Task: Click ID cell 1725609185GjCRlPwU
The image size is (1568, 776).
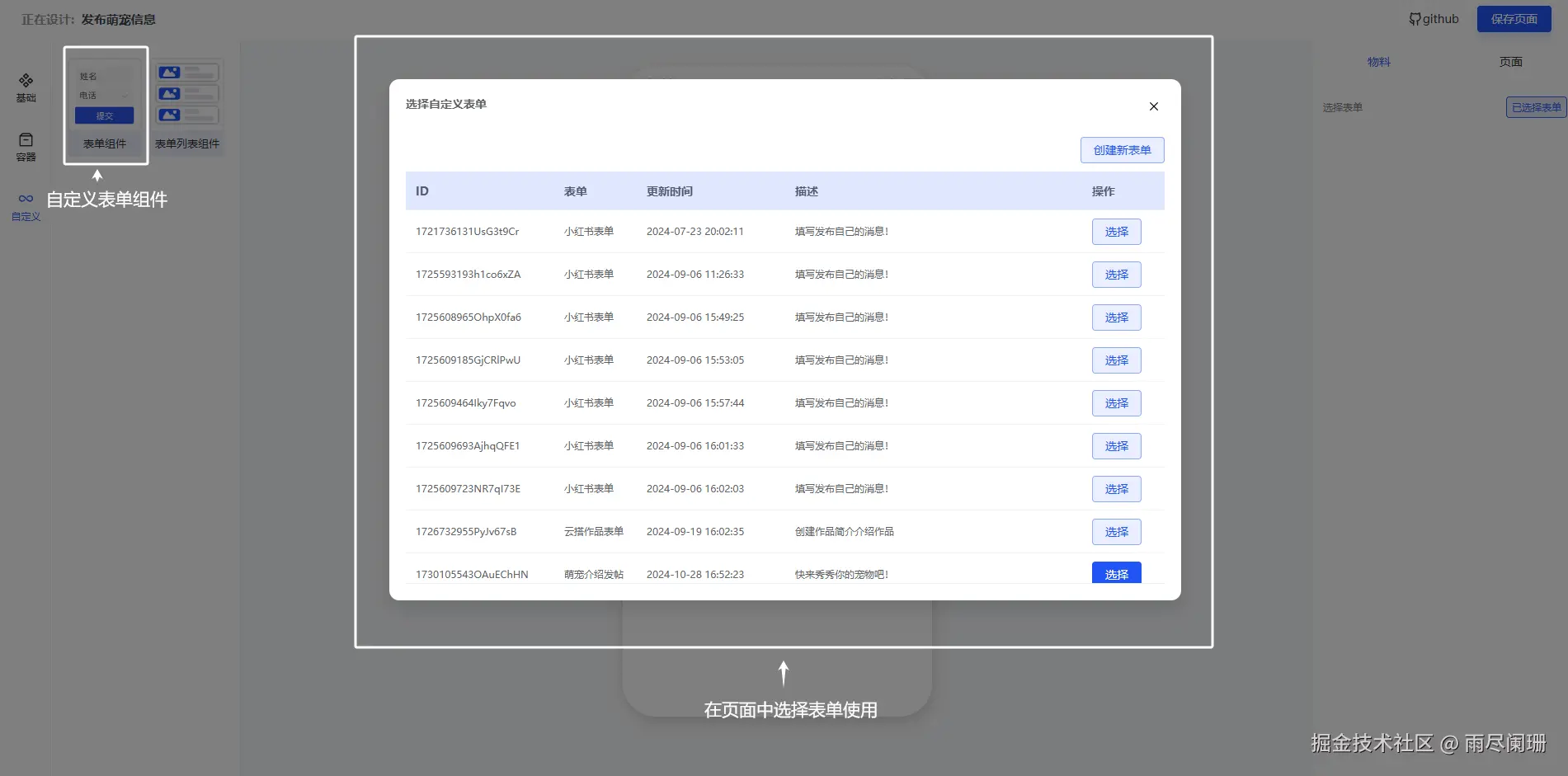Action: [469, 360]
